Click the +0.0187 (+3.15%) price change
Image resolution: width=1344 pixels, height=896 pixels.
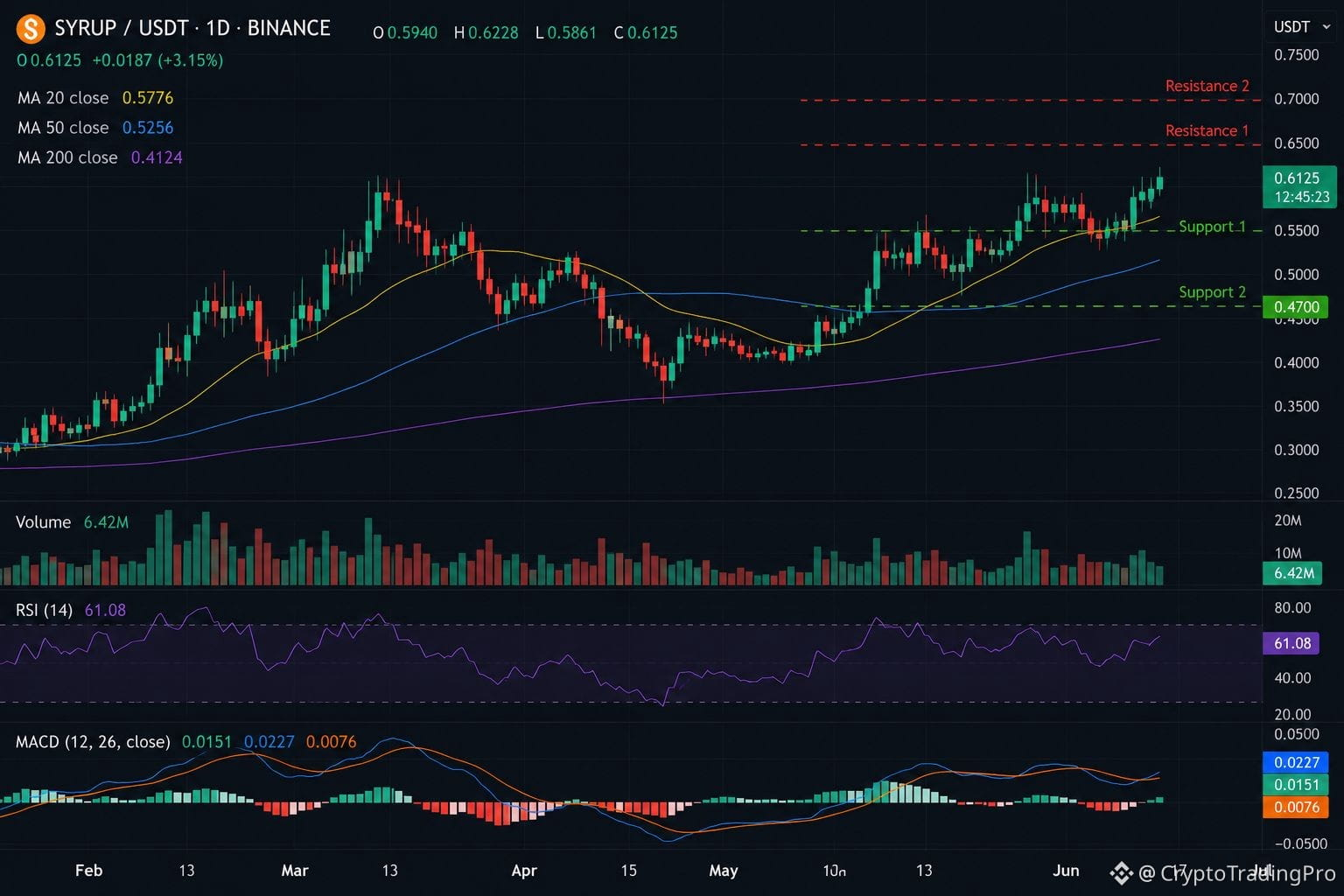[x=157, y=60]
